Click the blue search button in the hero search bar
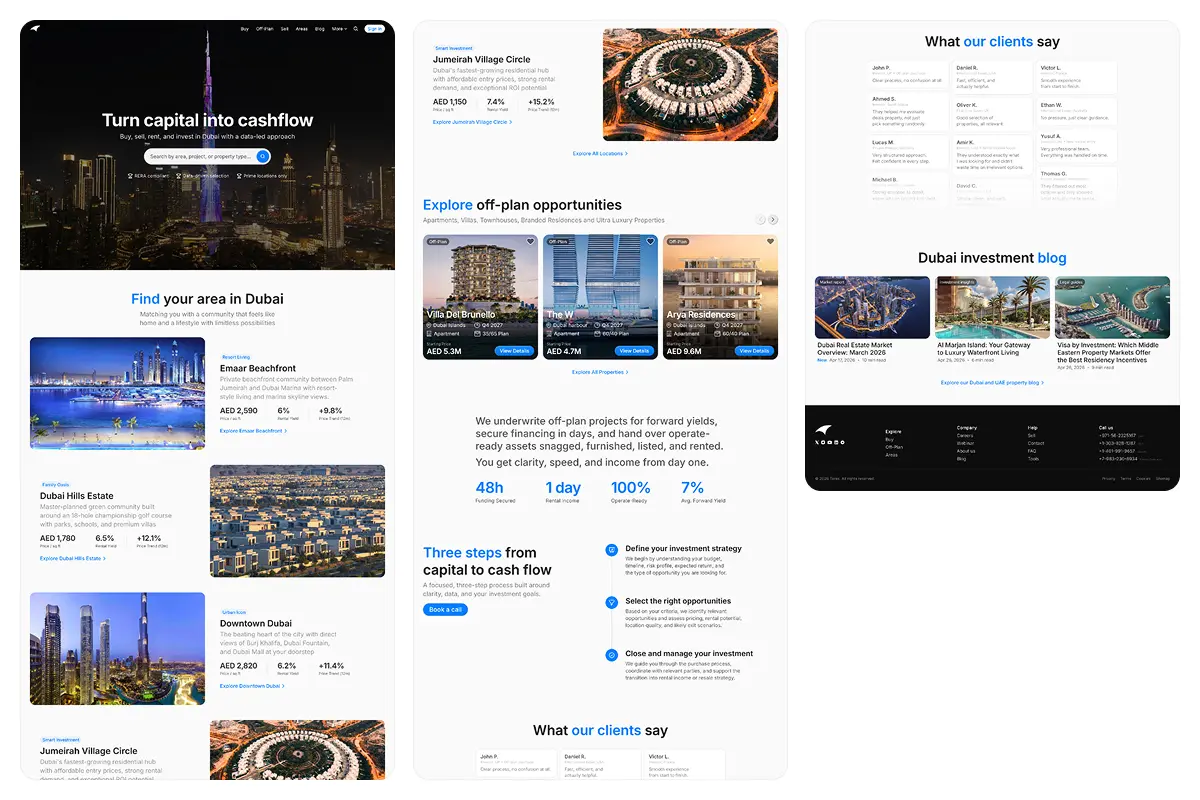1200x800 pixels. pyautogui.click(x=263, y=156)
